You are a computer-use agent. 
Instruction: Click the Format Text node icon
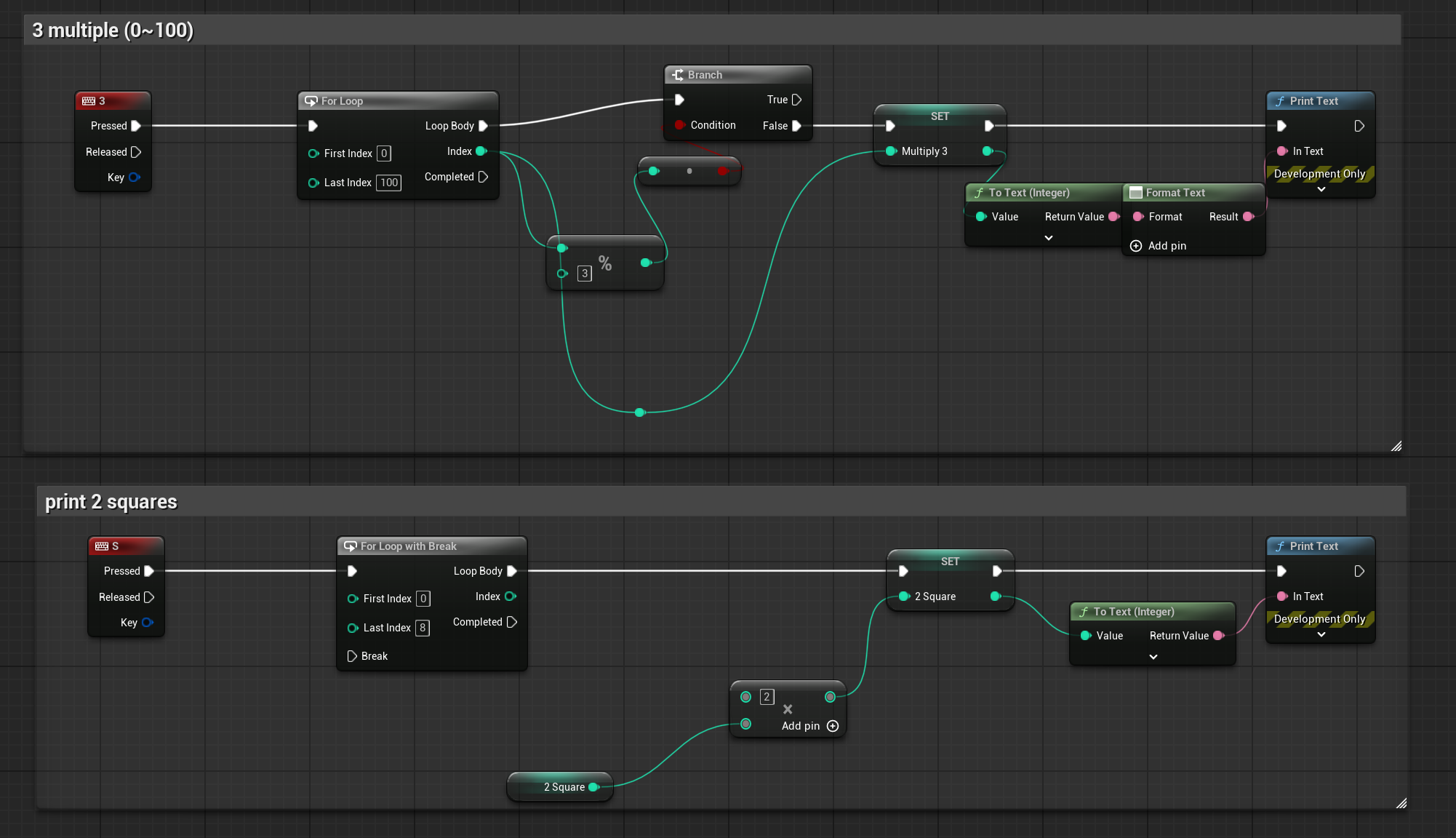(1135, 193)
